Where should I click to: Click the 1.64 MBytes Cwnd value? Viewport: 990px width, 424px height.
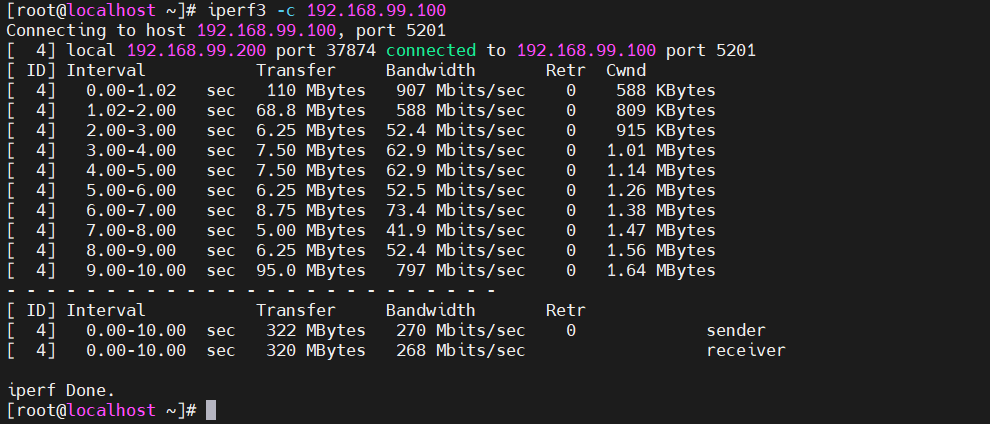[660, 270]
